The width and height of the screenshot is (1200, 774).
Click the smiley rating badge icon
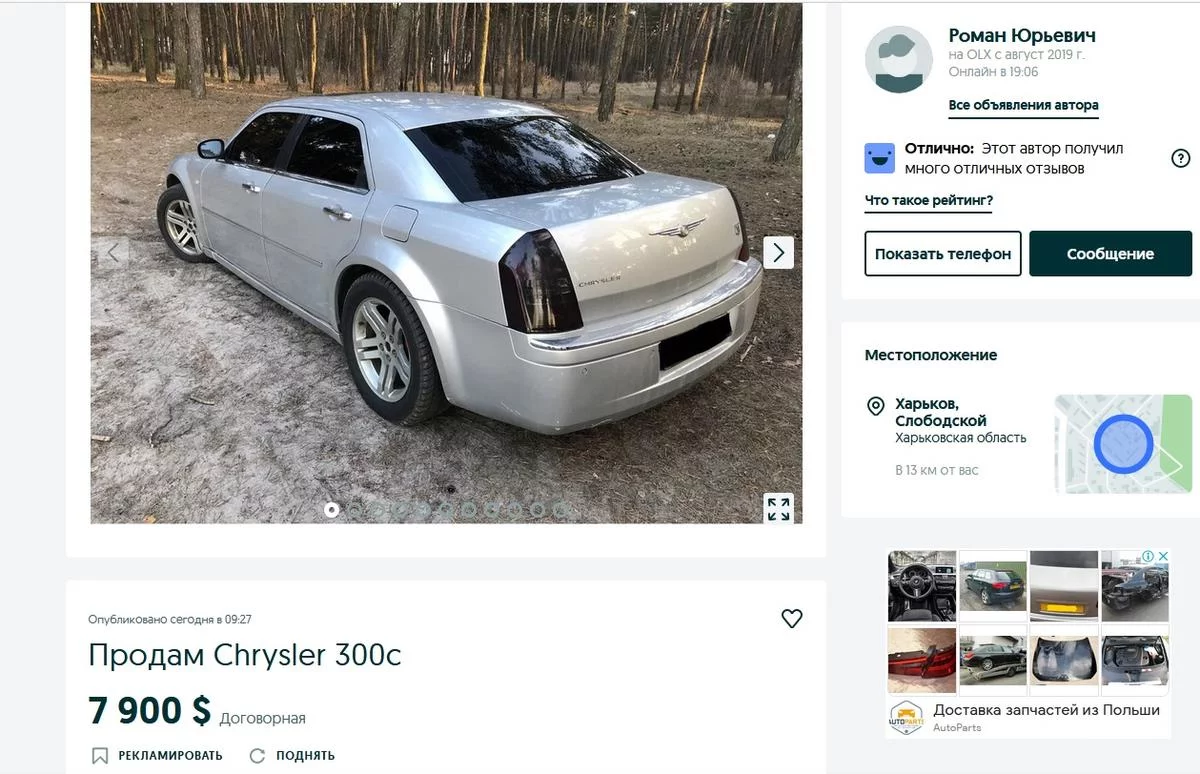point(880,158)
